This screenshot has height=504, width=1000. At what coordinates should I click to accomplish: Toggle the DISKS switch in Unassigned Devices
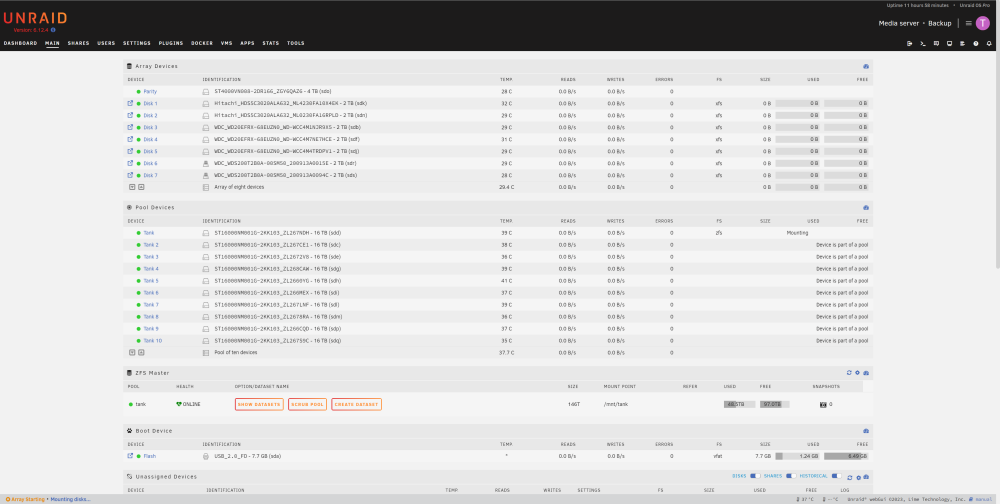pyautogui.click(x=756, y=476)
